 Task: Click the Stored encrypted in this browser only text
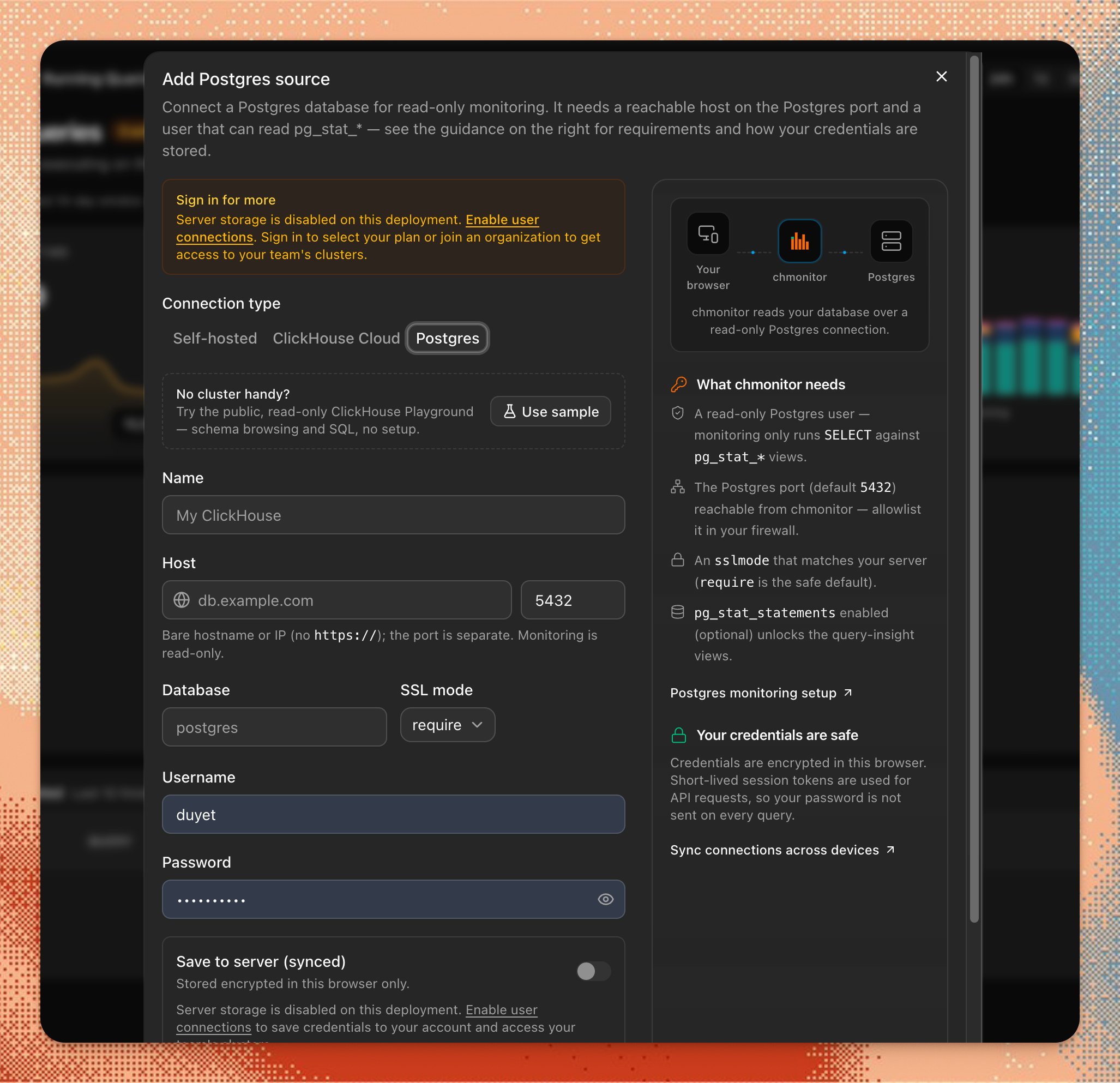point(293,984)
